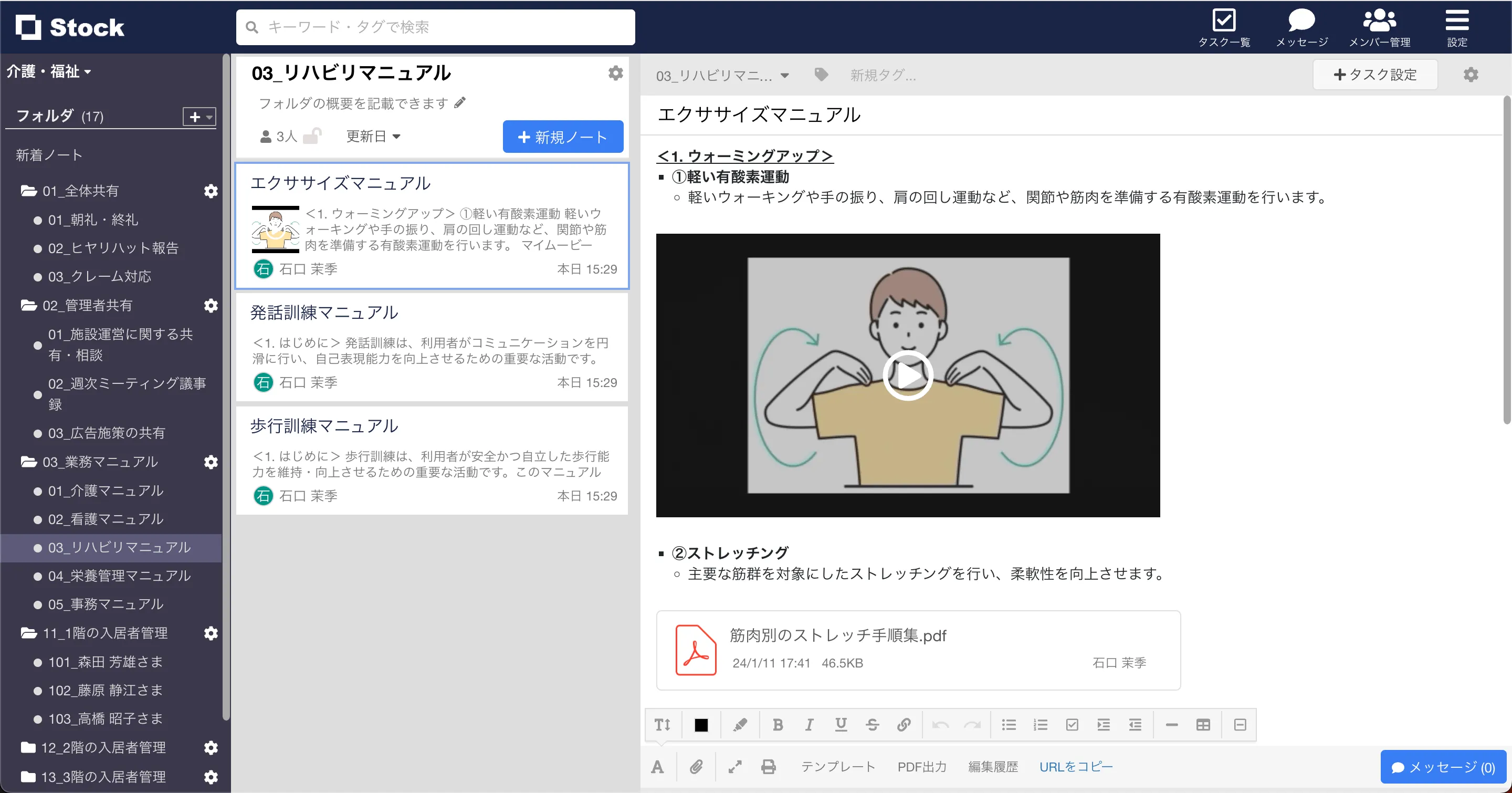Image resolution: width=1512 pixels, height=793 pixels.
Task: Toggle the bulleted list formatting
Action: pos(1009,725)
